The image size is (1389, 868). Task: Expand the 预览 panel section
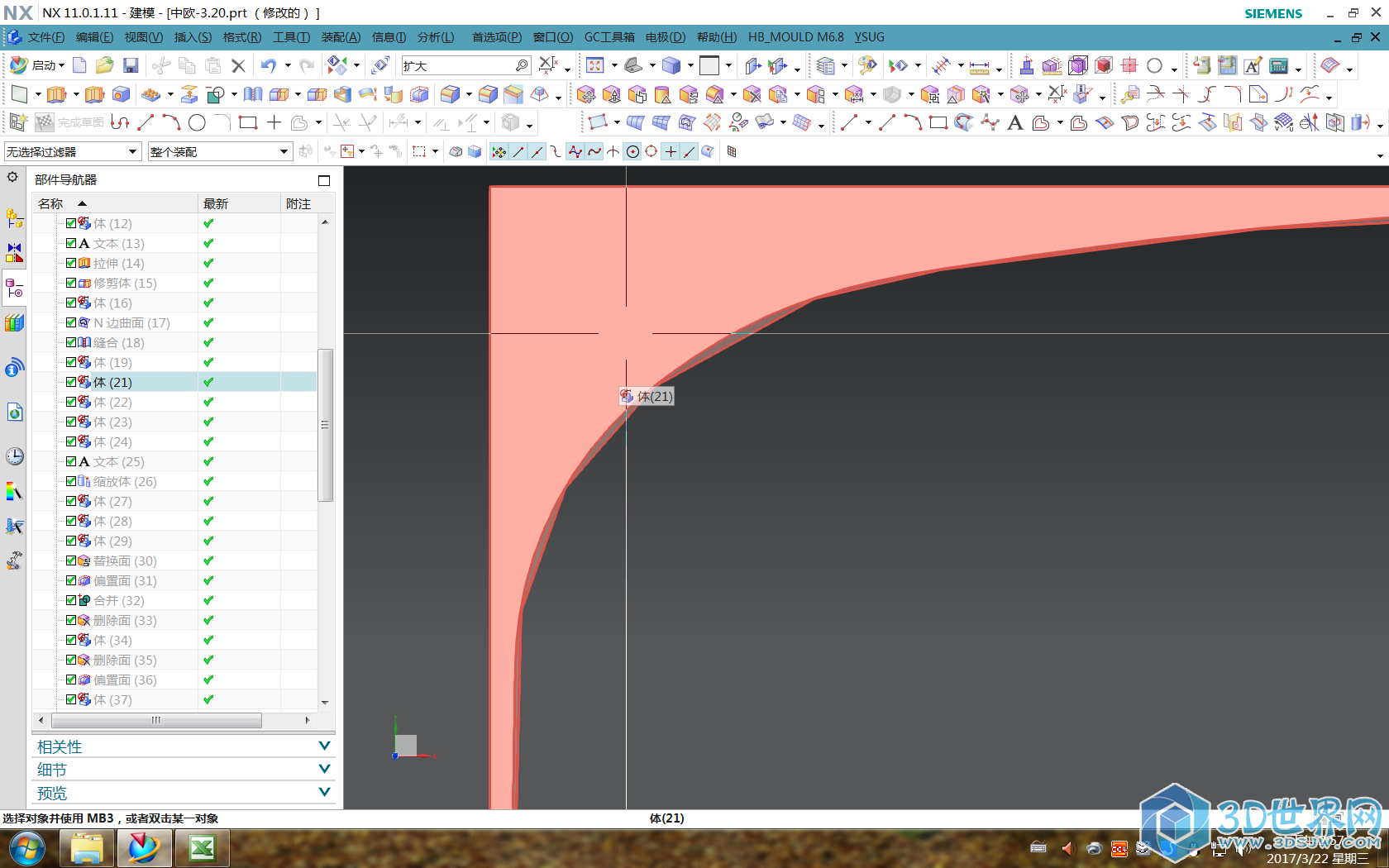coord(184,793)
